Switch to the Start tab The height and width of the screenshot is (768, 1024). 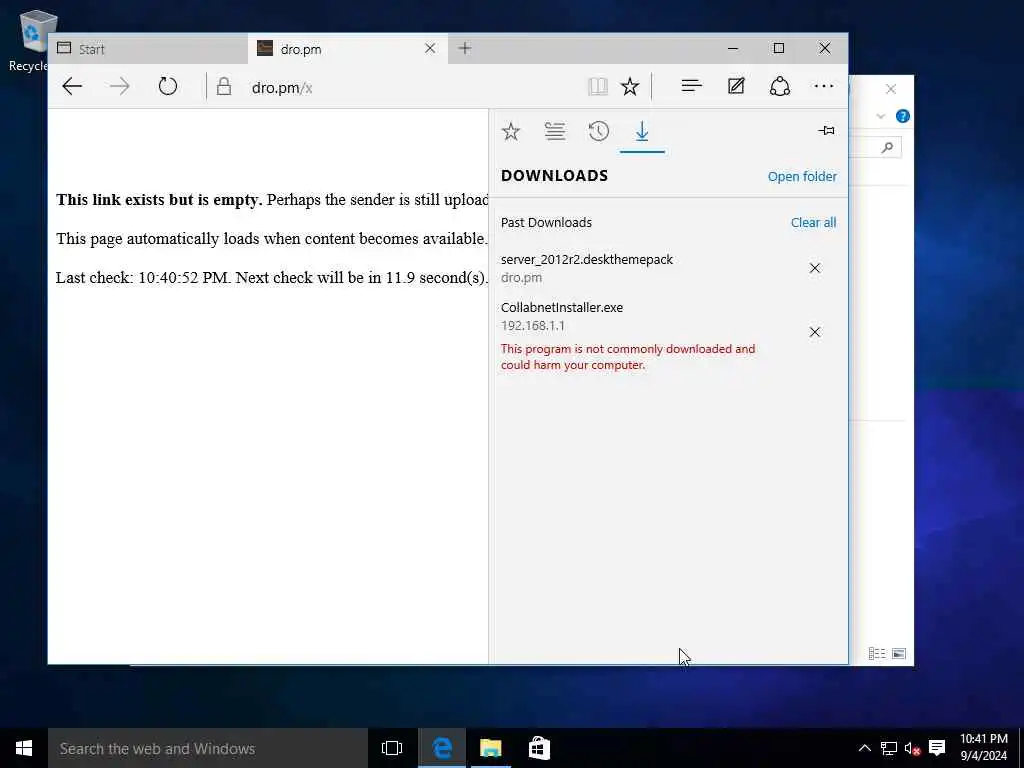148,49
